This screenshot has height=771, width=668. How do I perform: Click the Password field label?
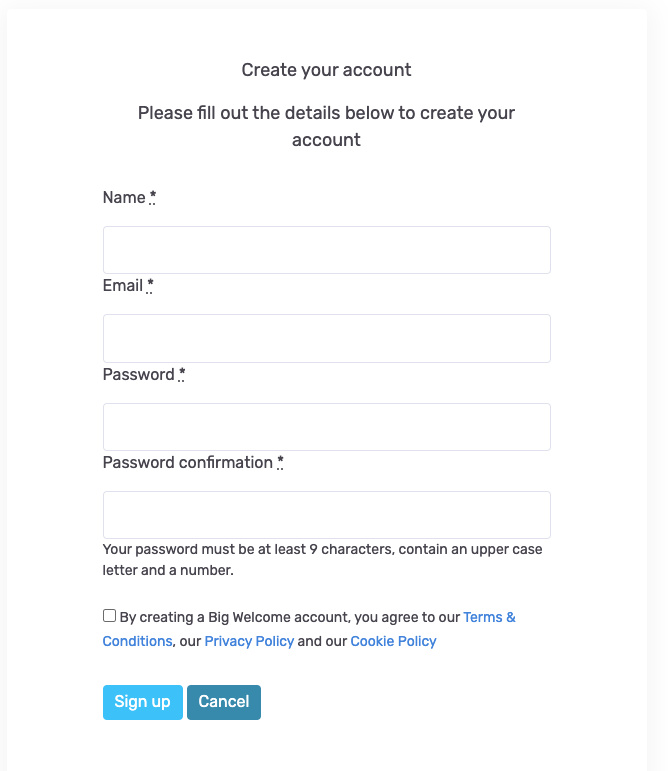point(138,374)
